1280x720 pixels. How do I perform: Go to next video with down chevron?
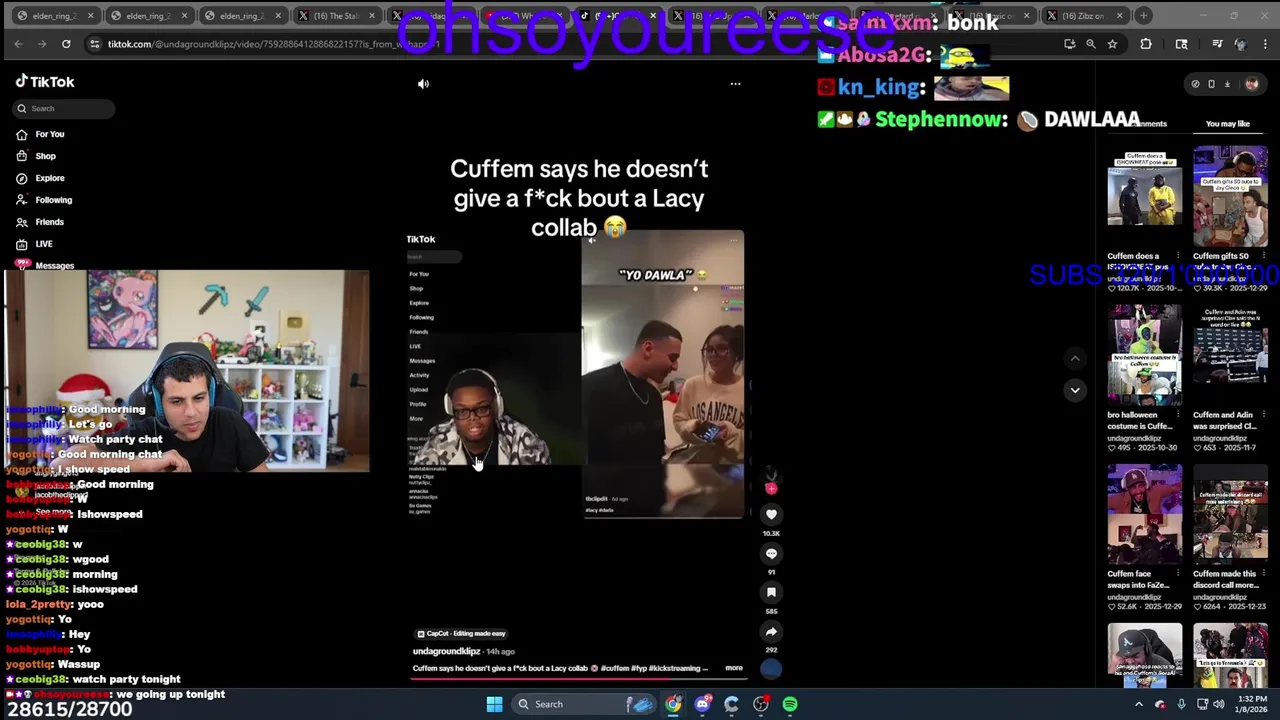[x=1075, y=390]
